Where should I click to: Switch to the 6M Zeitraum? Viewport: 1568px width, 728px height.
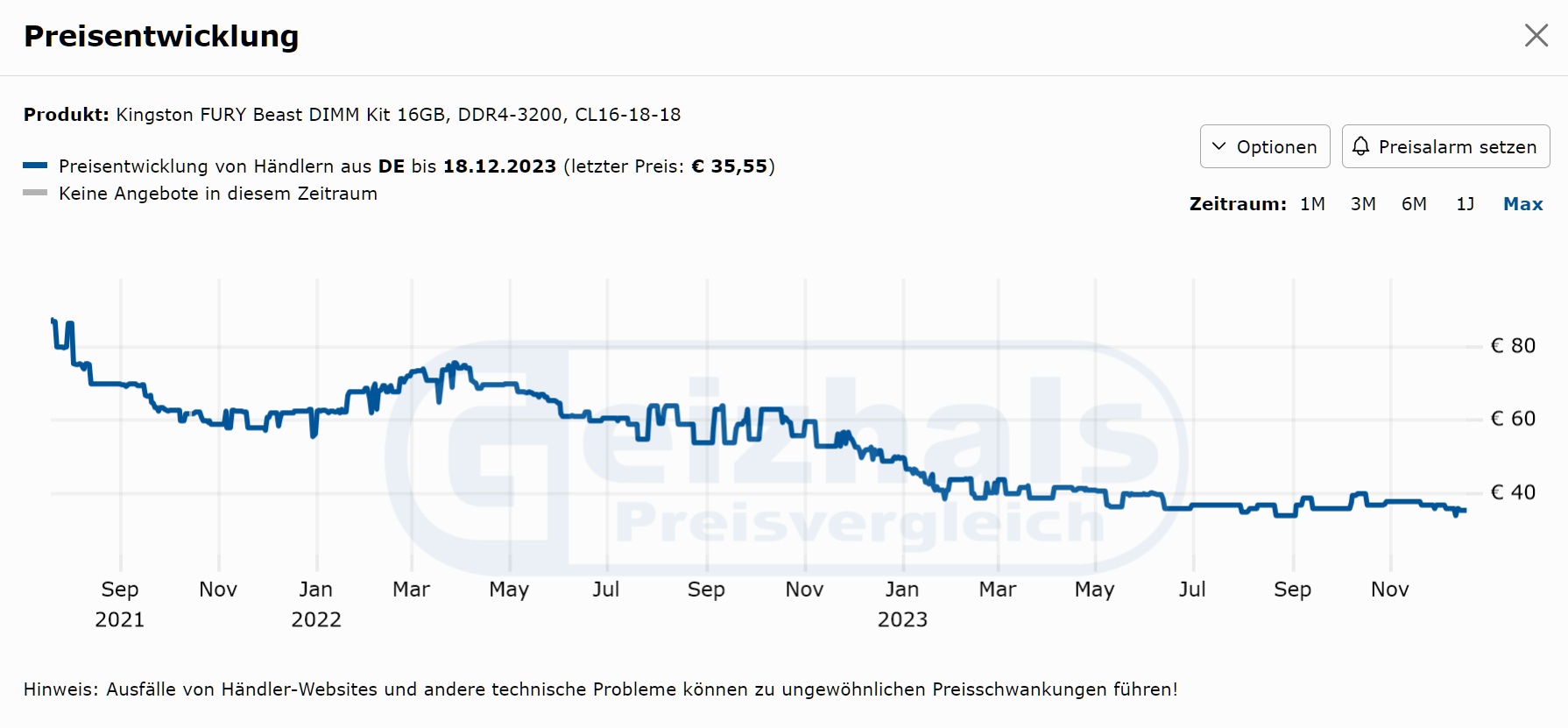pyautogui.click(x=1415, y=203)
